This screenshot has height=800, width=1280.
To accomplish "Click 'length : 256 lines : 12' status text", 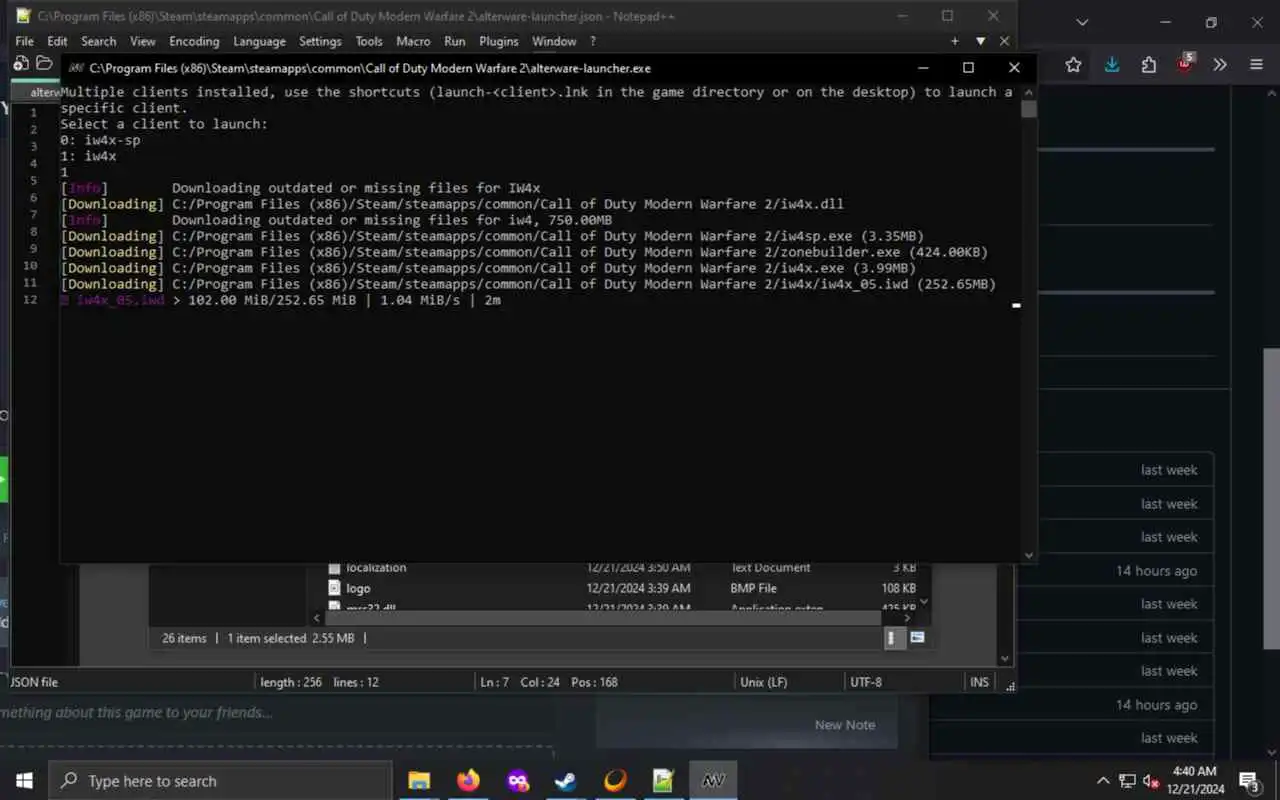I will (319, 682).
